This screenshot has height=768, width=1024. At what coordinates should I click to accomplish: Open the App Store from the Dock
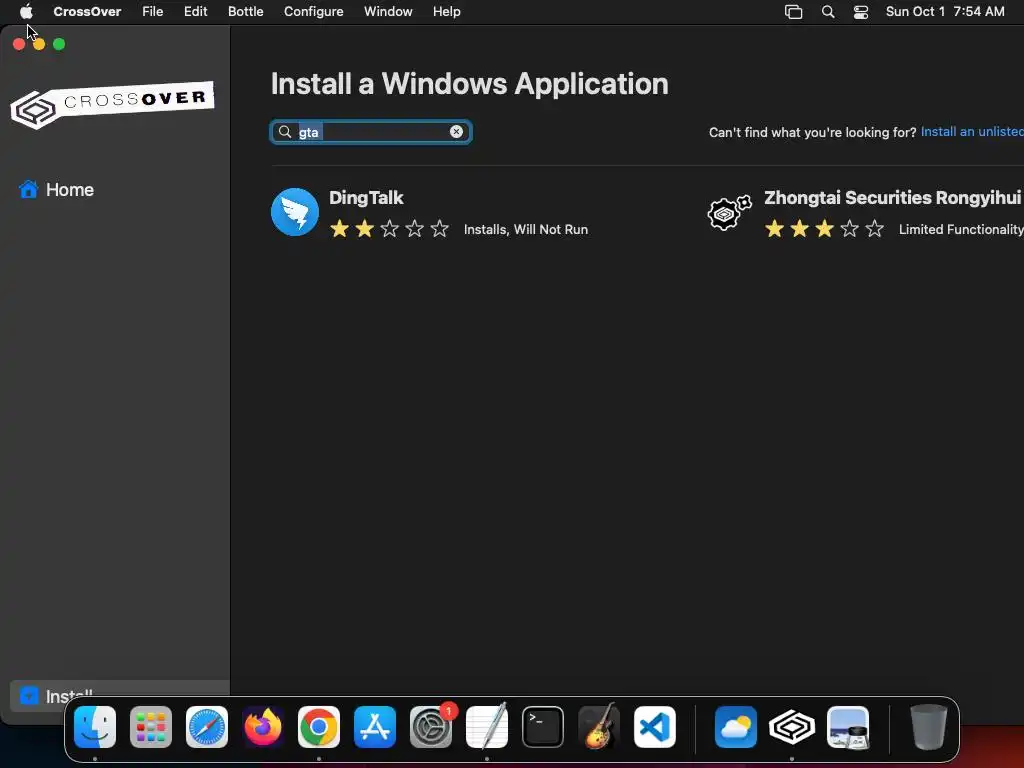[x=375, y=727]
